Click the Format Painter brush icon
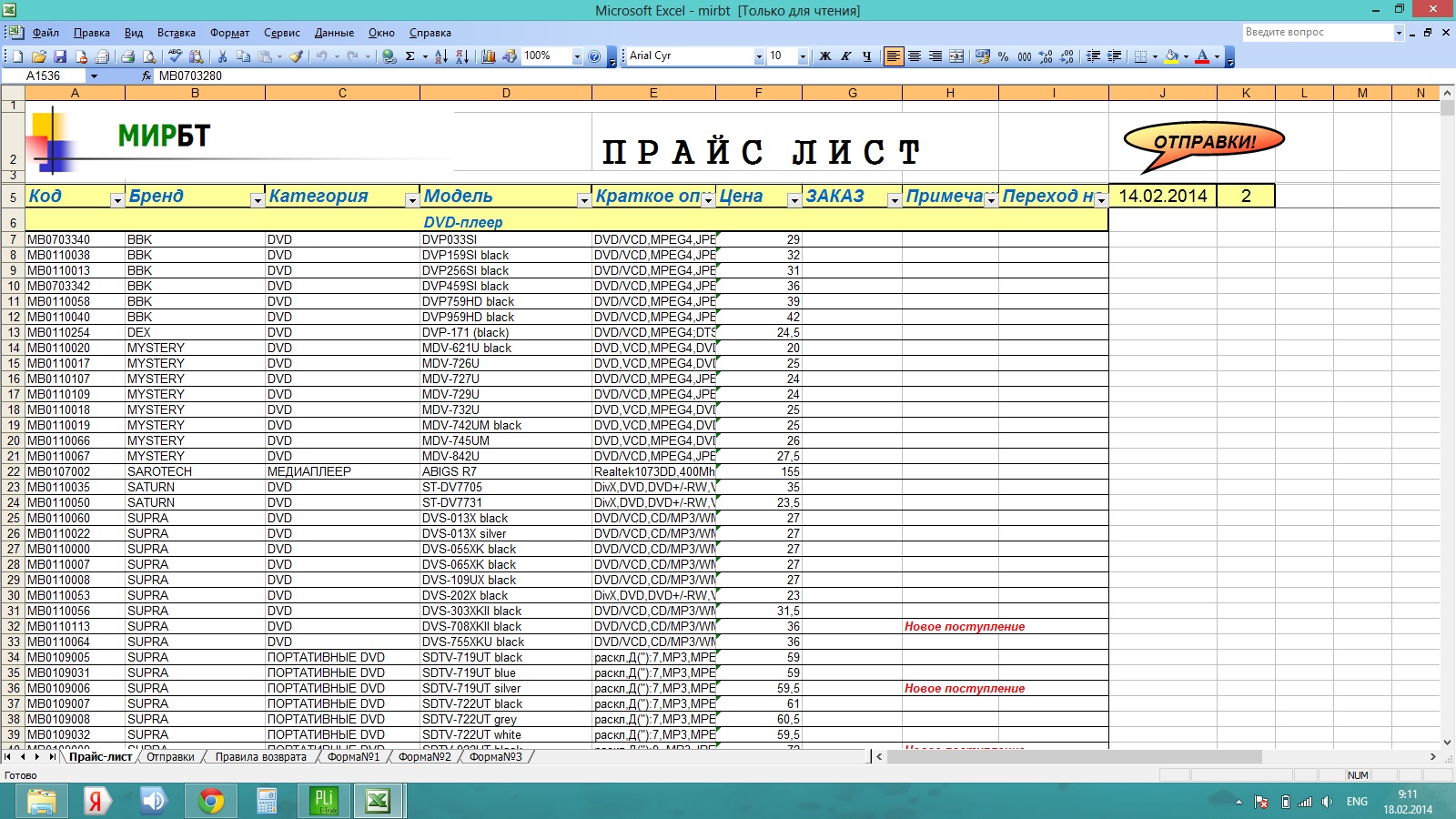Image resolution: width=1456 pixels, height=819 pixels. tap(296, 56)
